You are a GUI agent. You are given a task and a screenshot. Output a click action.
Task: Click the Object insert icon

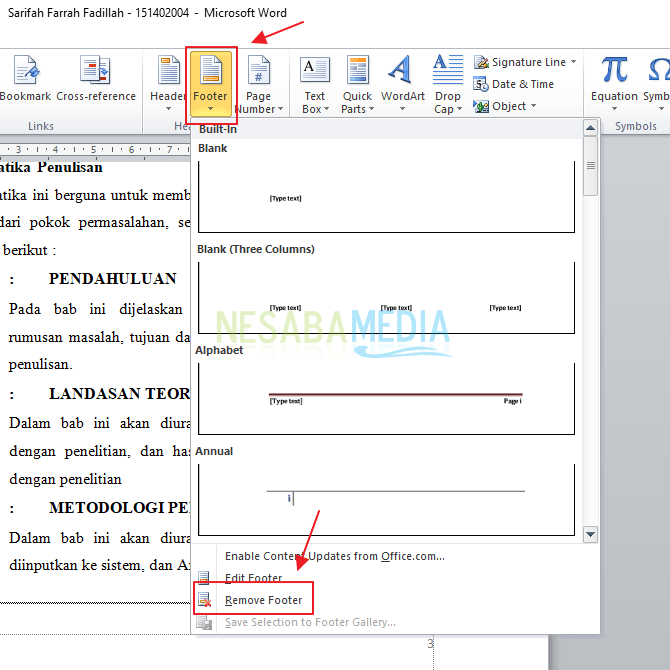(x=481, y=106)
